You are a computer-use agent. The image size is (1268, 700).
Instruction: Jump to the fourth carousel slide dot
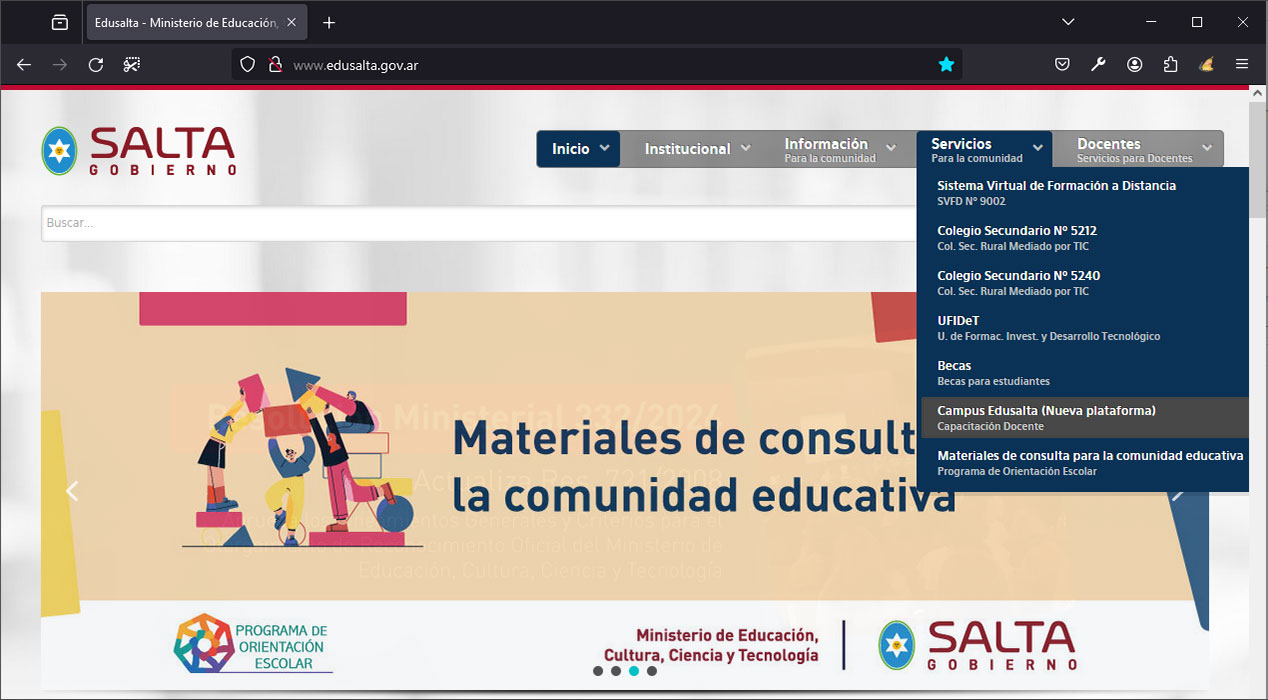coord(652,671)
